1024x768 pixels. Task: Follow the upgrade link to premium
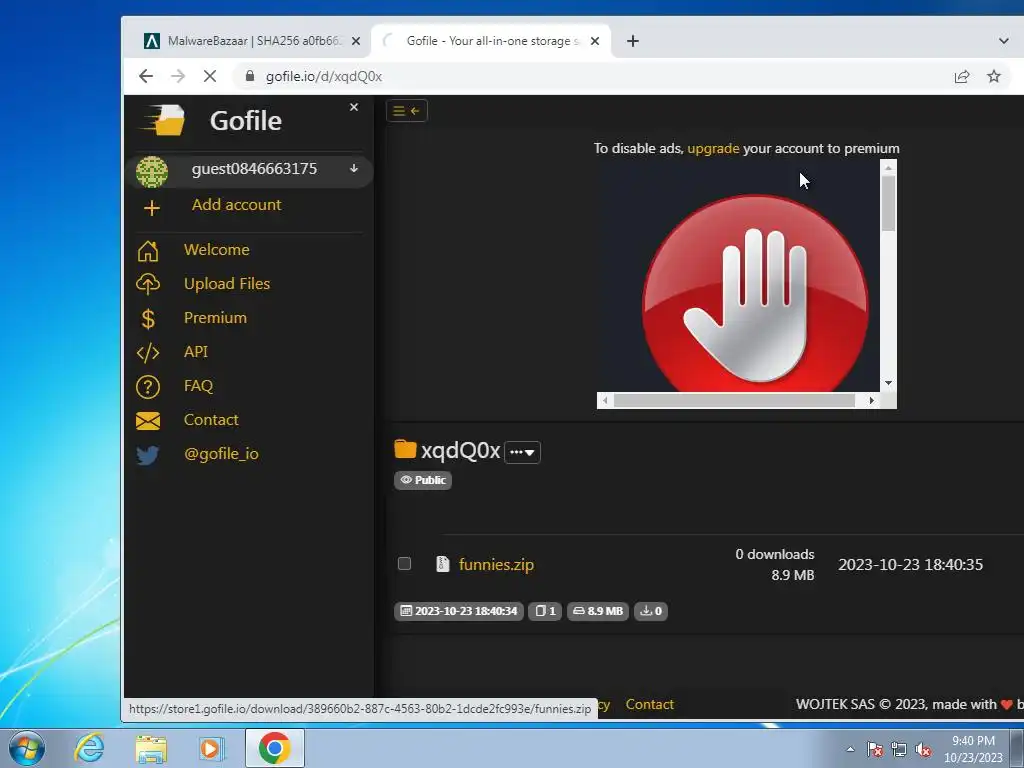tap(713, 148)
